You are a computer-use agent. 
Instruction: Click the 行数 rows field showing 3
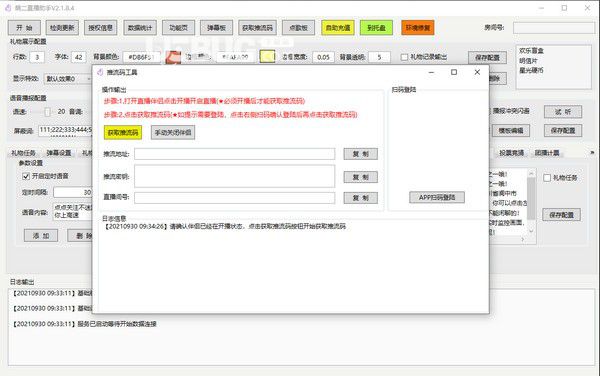click(x=37, y=57)
